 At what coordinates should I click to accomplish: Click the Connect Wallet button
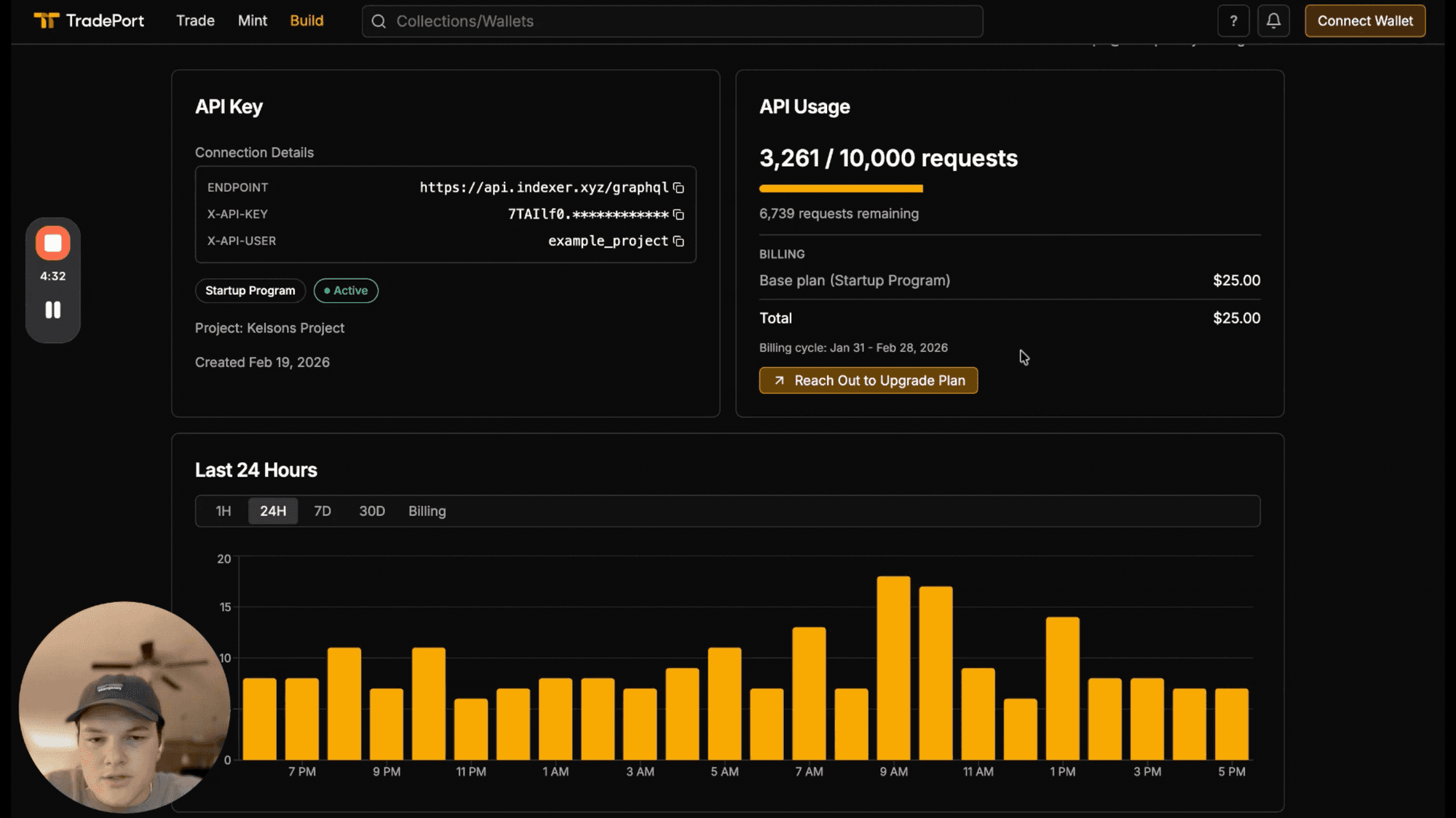[1364, 21]
